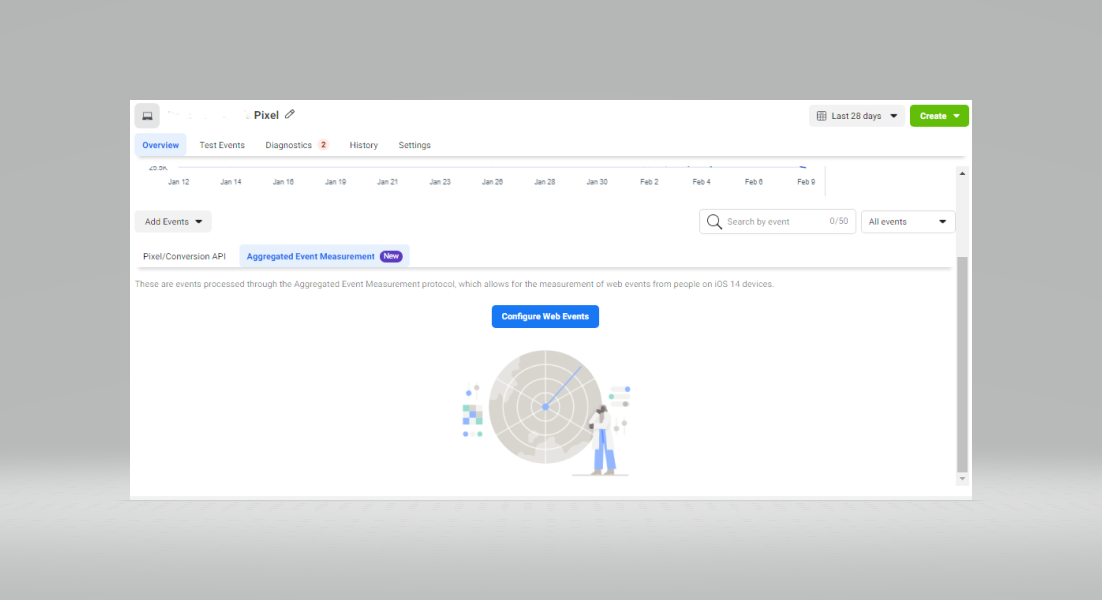1102x600 pixels.
Task: Open the Add Events dropdown
Action: tap(173, 222)
